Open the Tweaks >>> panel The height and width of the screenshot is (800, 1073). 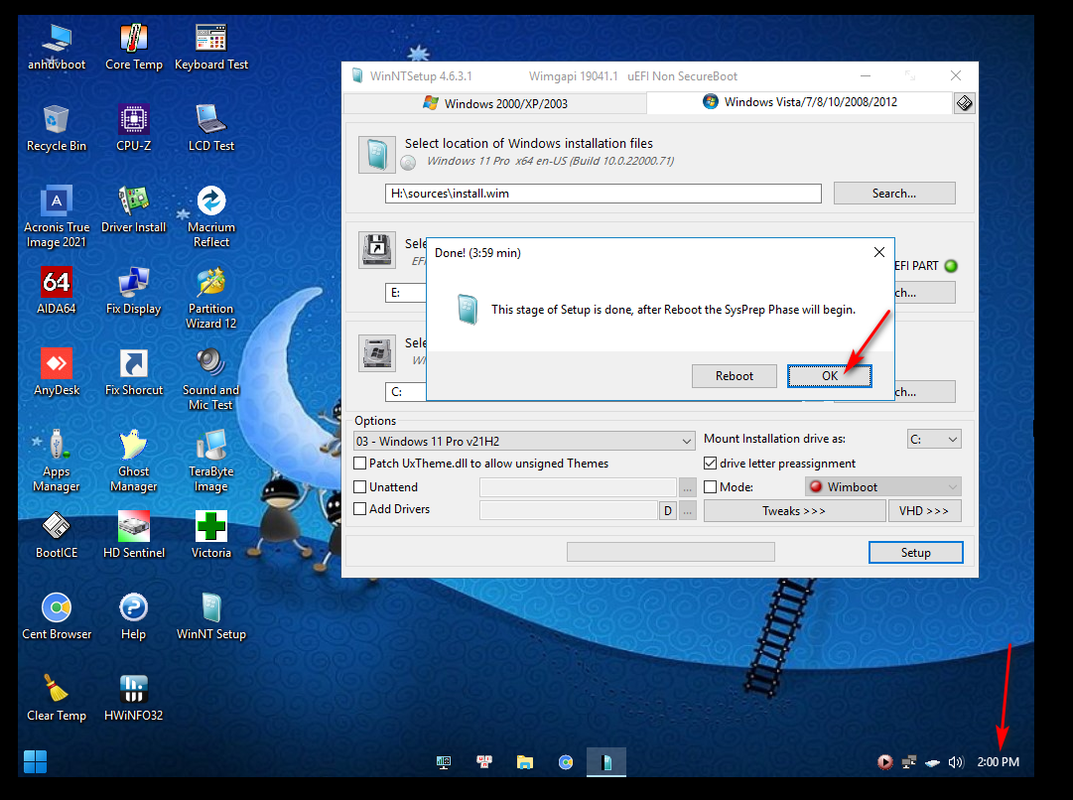point(794,511)
